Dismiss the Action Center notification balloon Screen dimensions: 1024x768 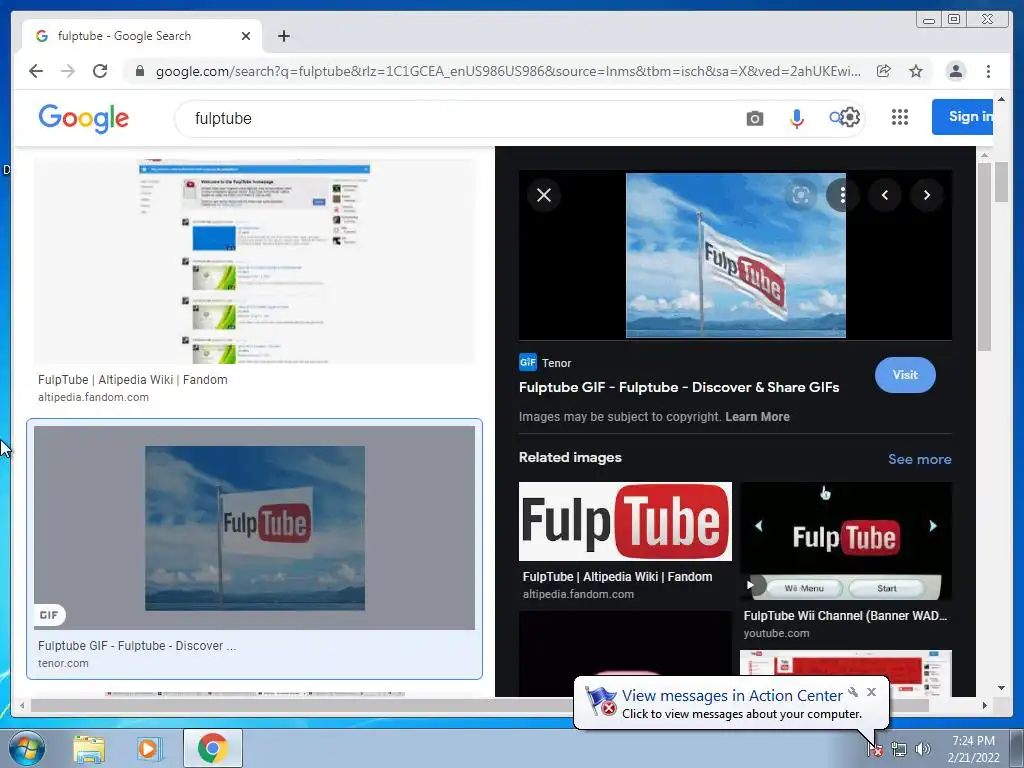871,692
